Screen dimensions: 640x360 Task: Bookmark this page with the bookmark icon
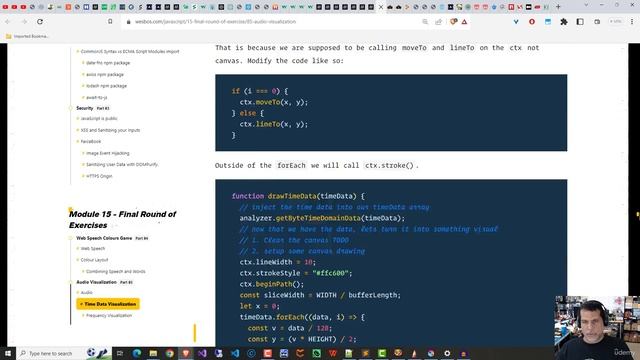[110, 22]
